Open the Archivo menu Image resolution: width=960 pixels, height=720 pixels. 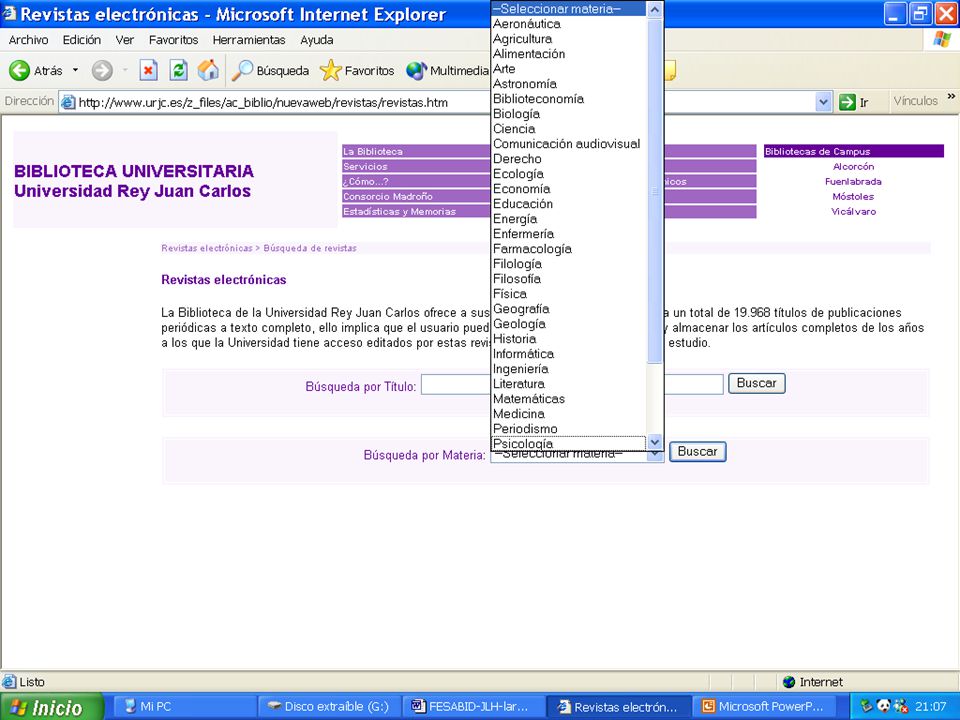pyautogui.click(x=28, y=40)
